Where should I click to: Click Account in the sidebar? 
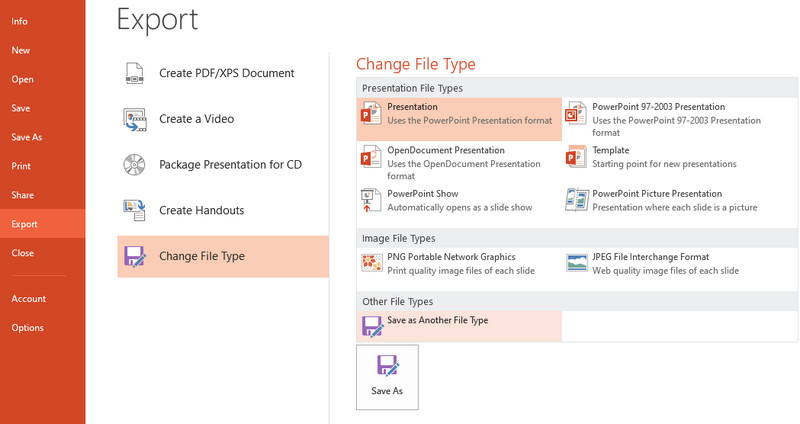coord(29,298)
